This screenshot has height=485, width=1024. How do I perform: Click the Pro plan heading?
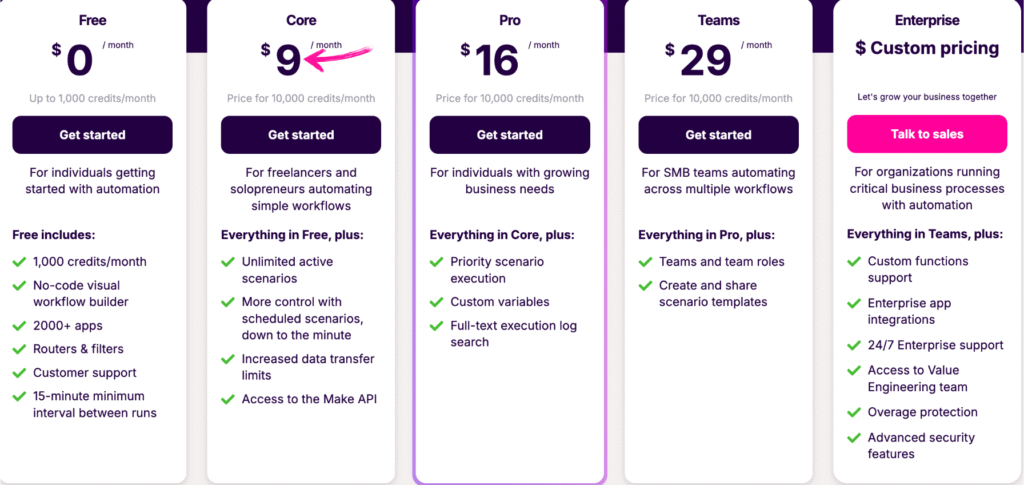509,20
